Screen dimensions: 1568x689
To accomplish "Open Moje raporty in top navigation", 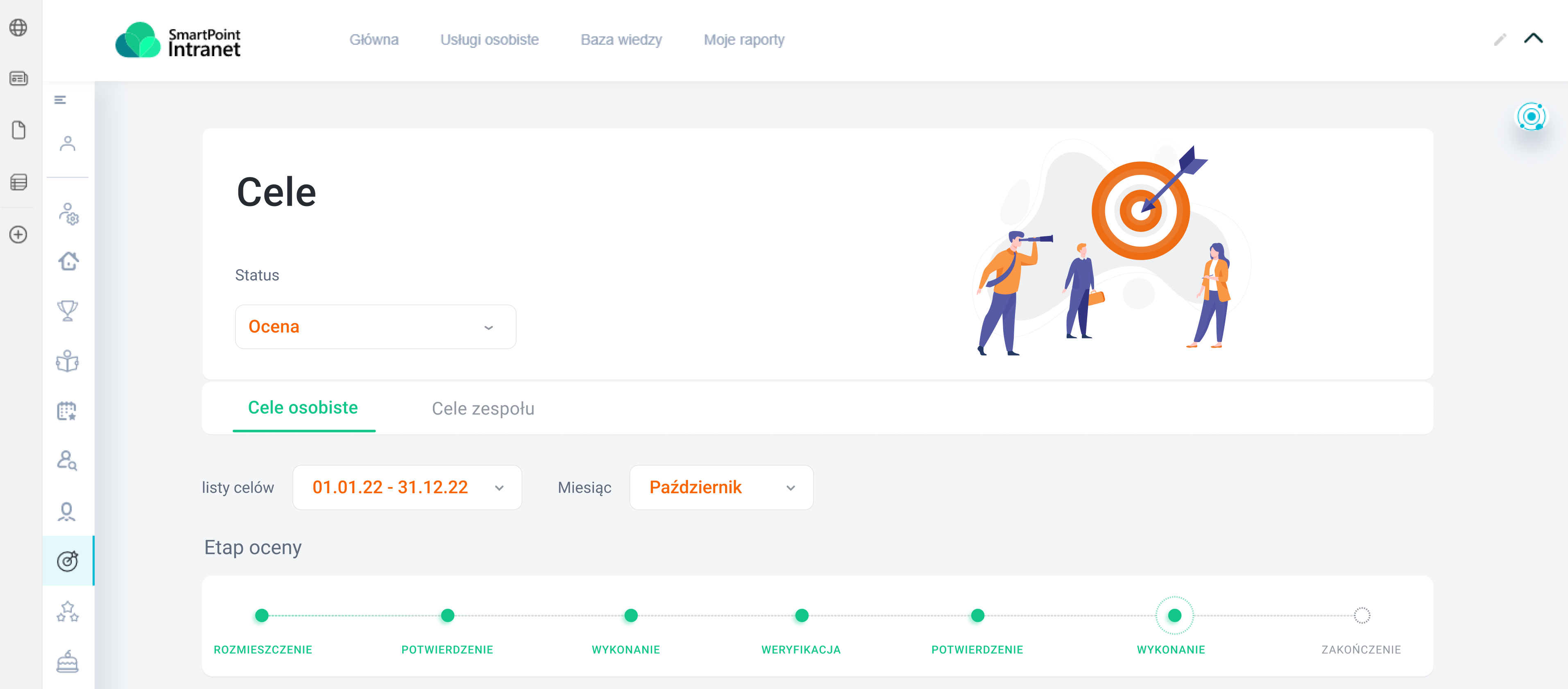I will tap(743, 40).
